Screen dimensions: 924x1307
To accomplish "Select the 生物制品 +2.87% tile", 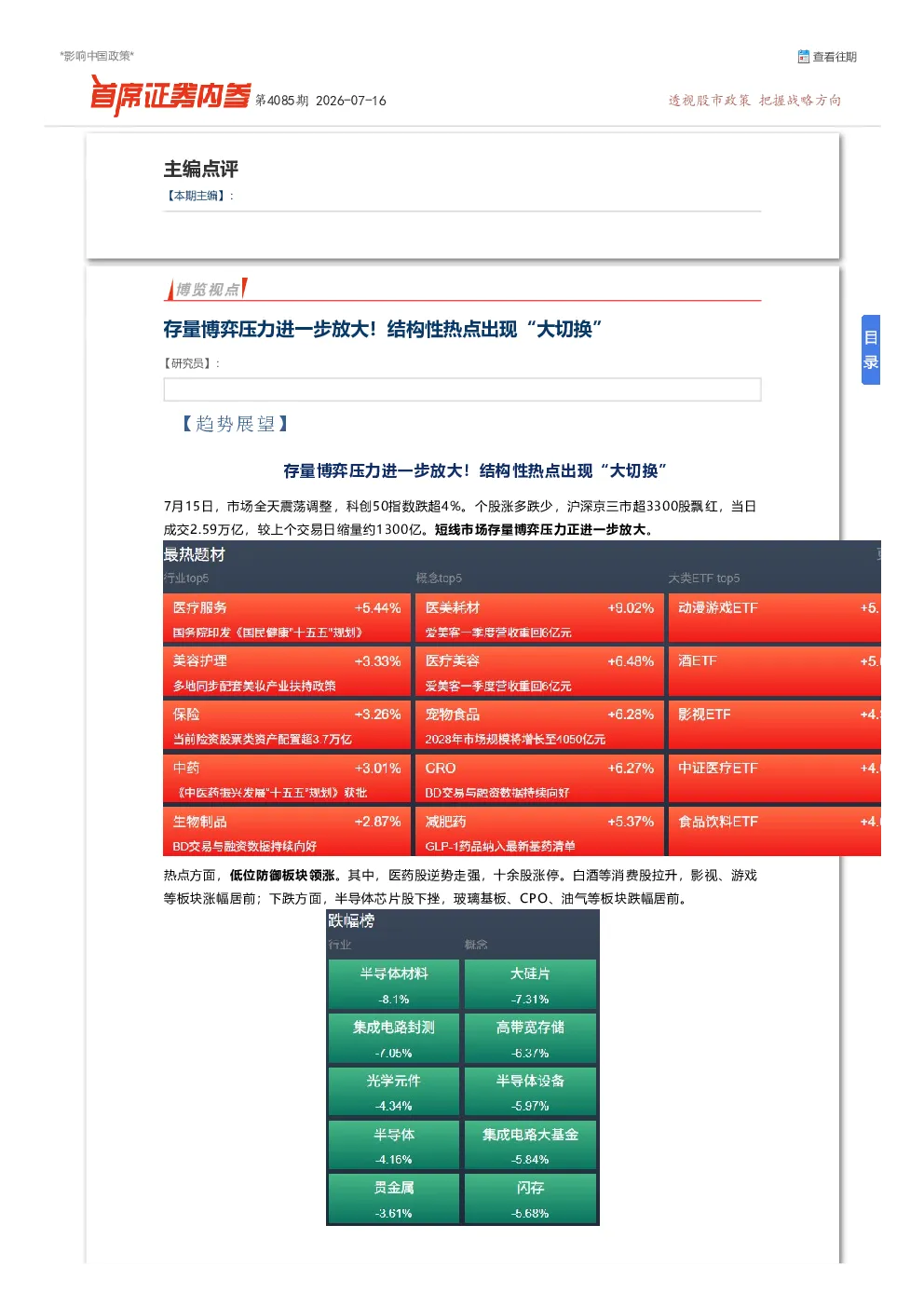I will (287, 833).
